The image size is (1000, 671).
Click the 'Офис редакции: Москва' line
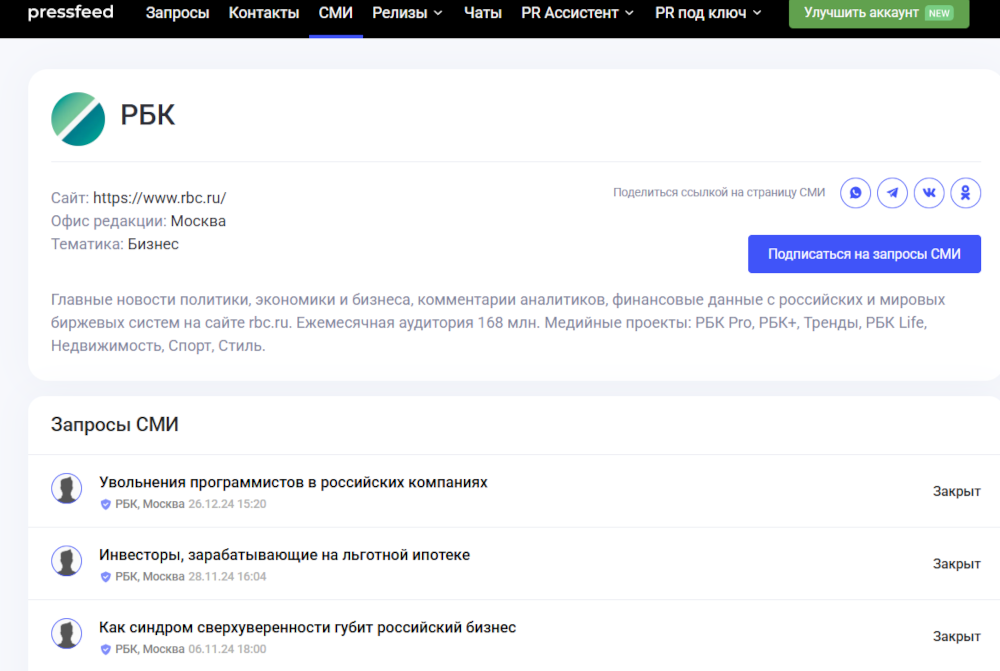coord(138,221)
